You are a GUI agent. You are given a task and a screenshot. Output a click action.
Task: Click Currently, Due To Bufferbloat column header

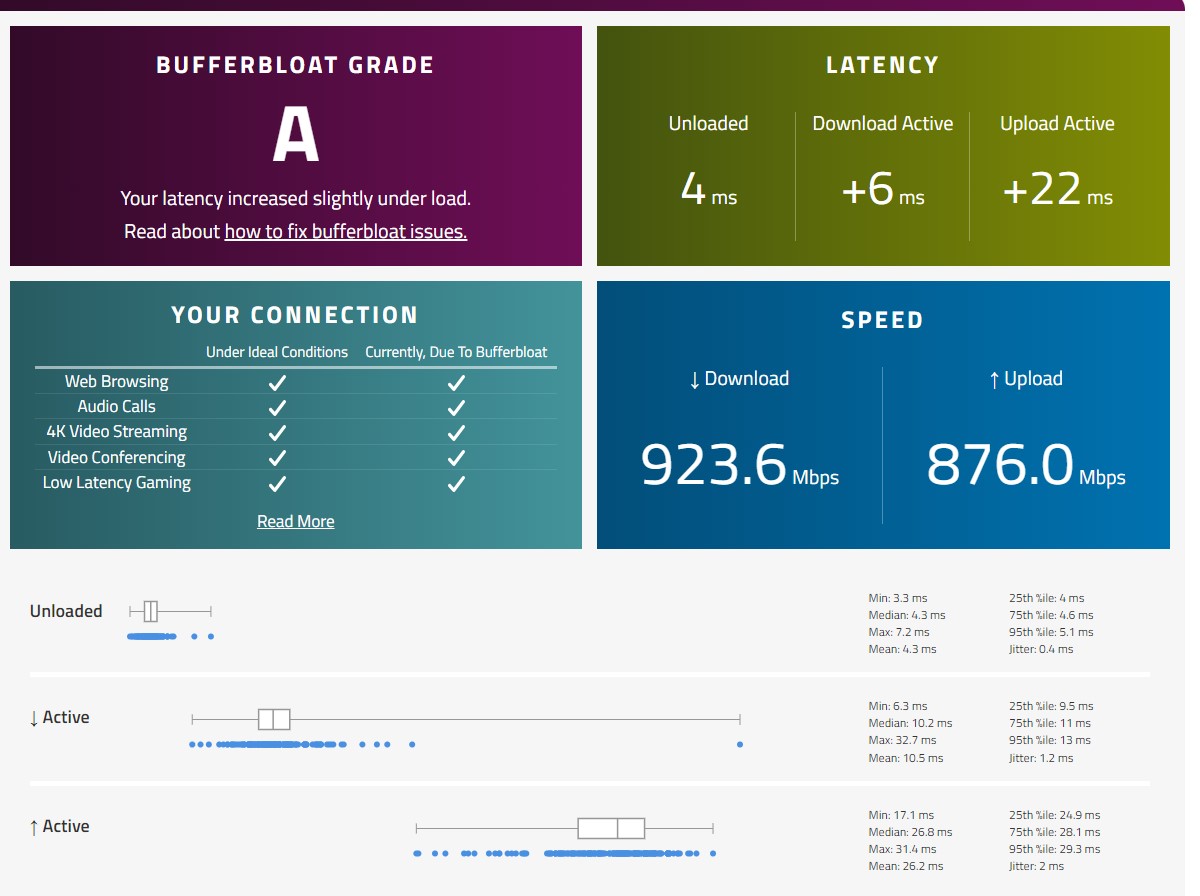click(456, 352)
